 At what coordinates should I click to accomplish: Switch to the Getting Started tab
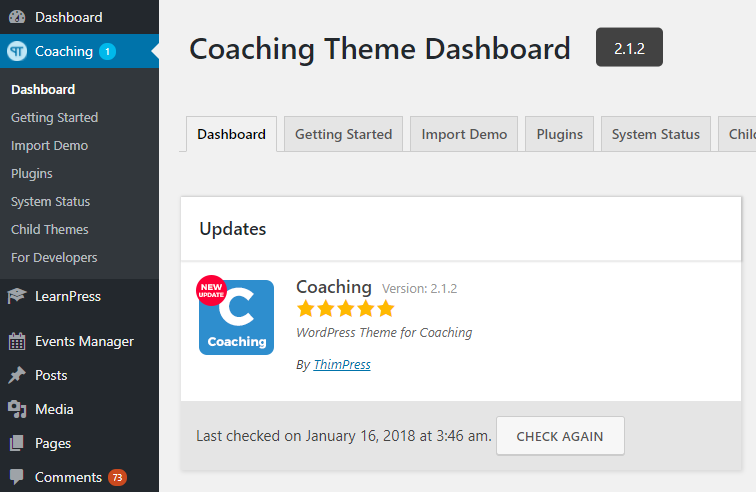coord(343,134)
